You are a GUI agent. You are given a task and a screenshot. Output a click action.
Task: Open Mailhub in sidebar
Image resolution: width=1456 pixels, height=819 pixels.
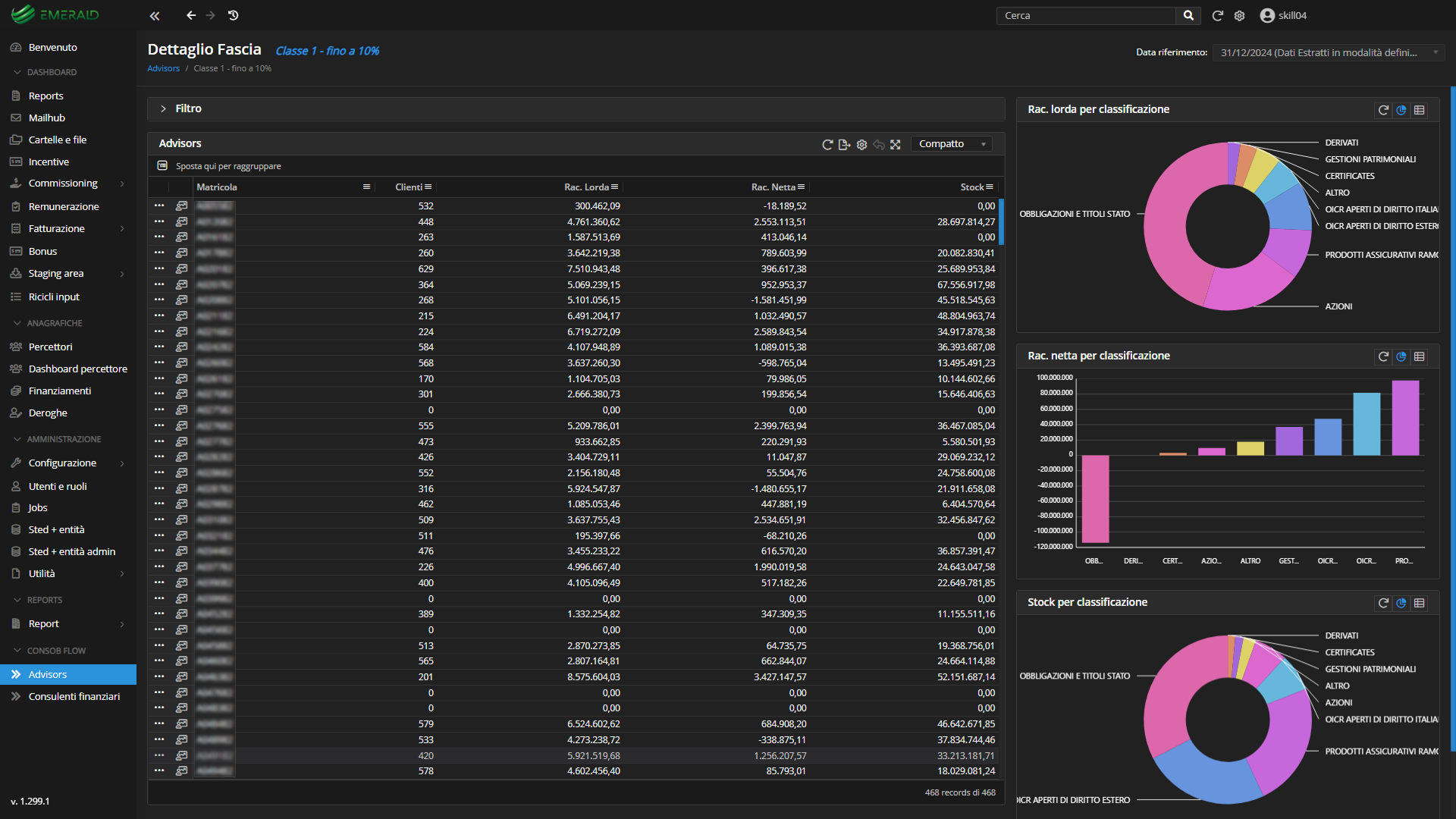click(68, 118)
